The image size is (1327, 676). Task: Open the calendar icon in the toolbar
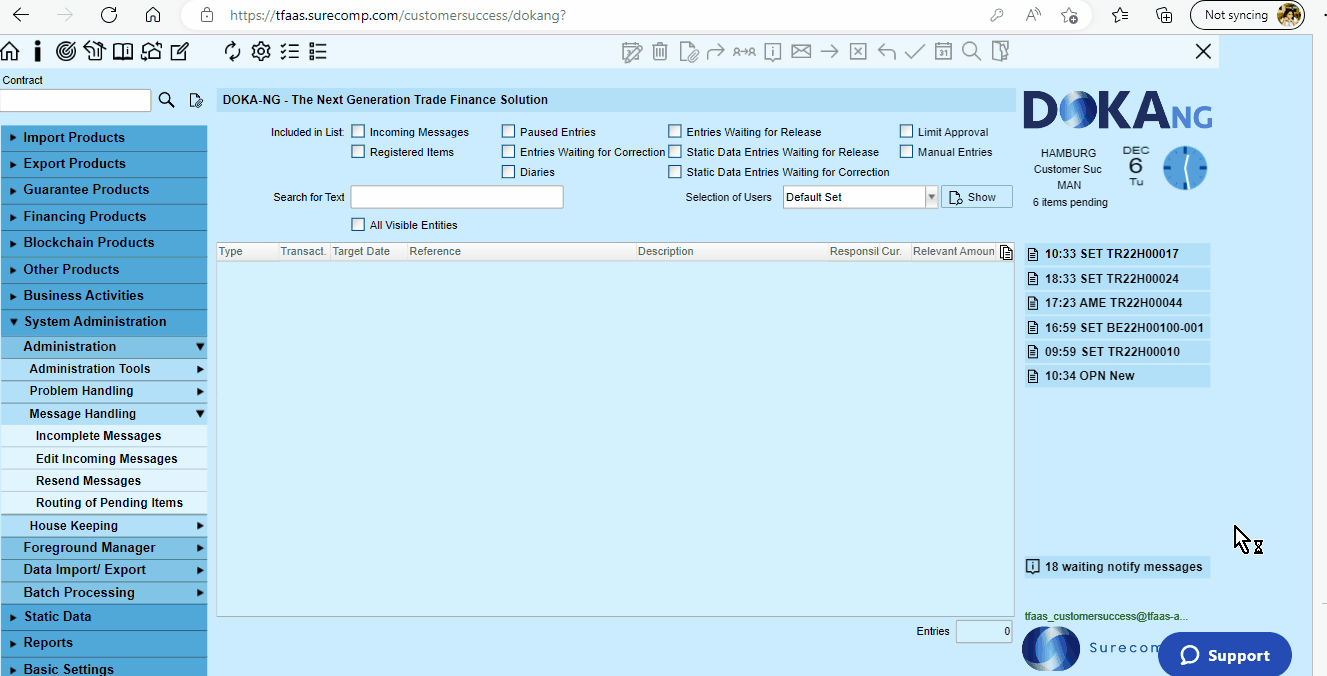(943, 52)
